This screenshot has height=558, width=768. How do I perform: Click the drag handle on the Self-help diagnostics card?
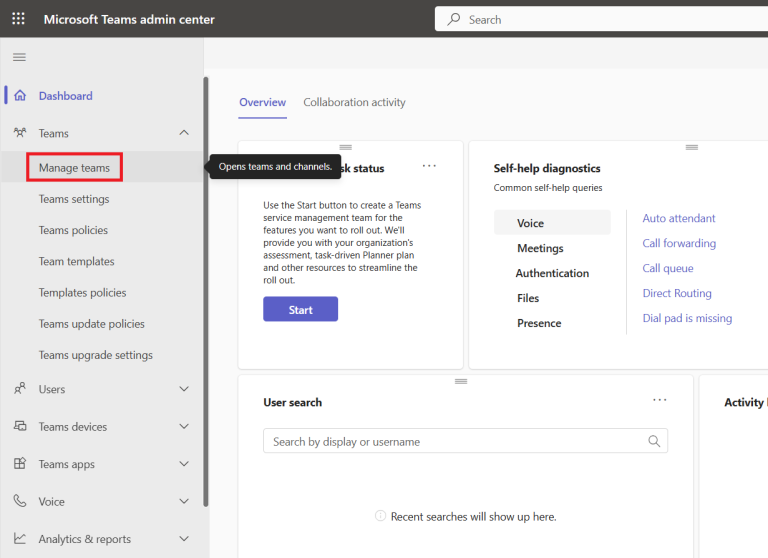coord(692,147)
